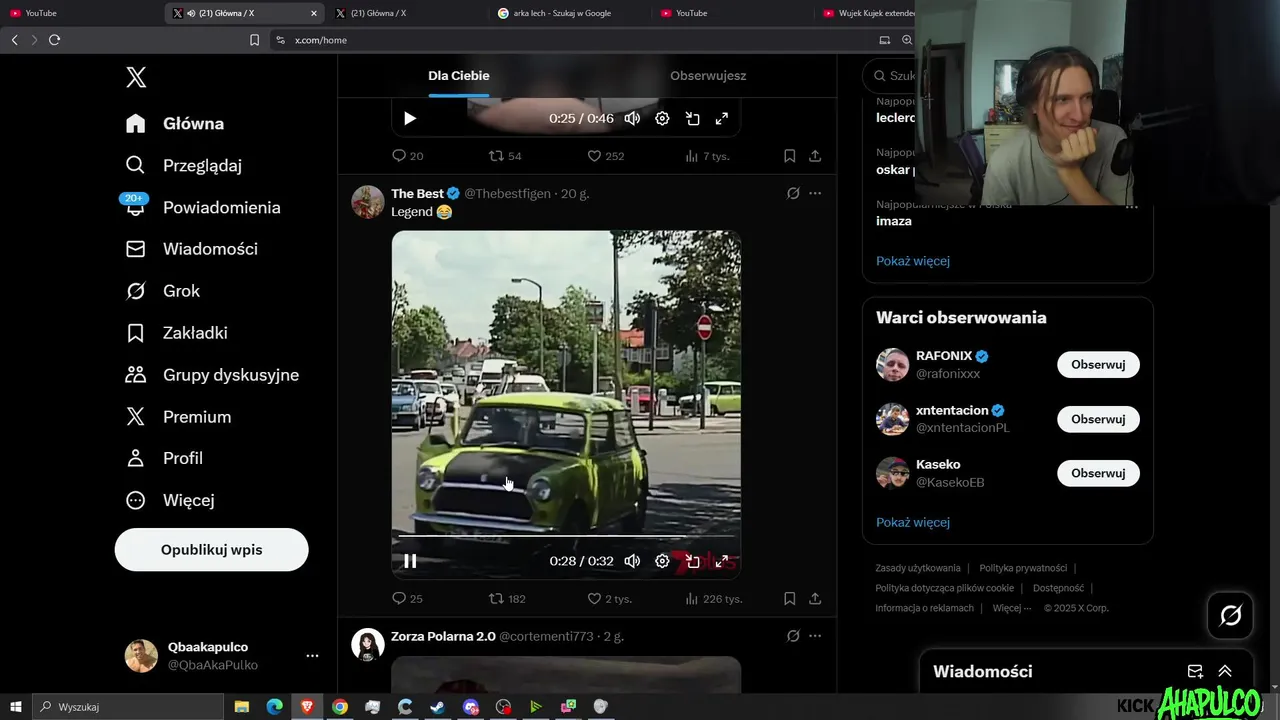Pause the Mr. Bean car video
This screenshot has width=1280, height=720.
coord(410,561)
